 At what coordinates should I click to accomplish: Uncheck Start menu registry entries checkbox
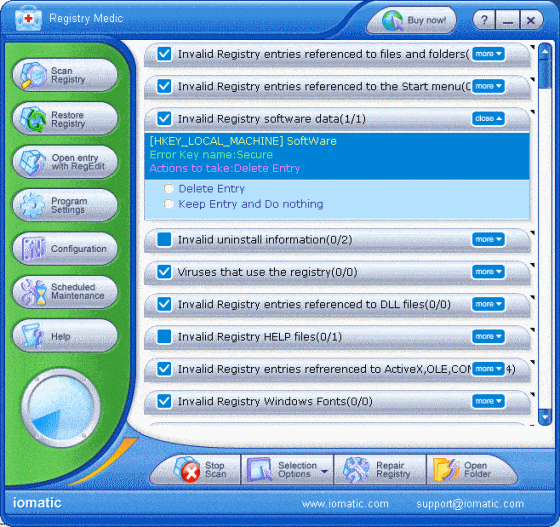click(164, 86)
